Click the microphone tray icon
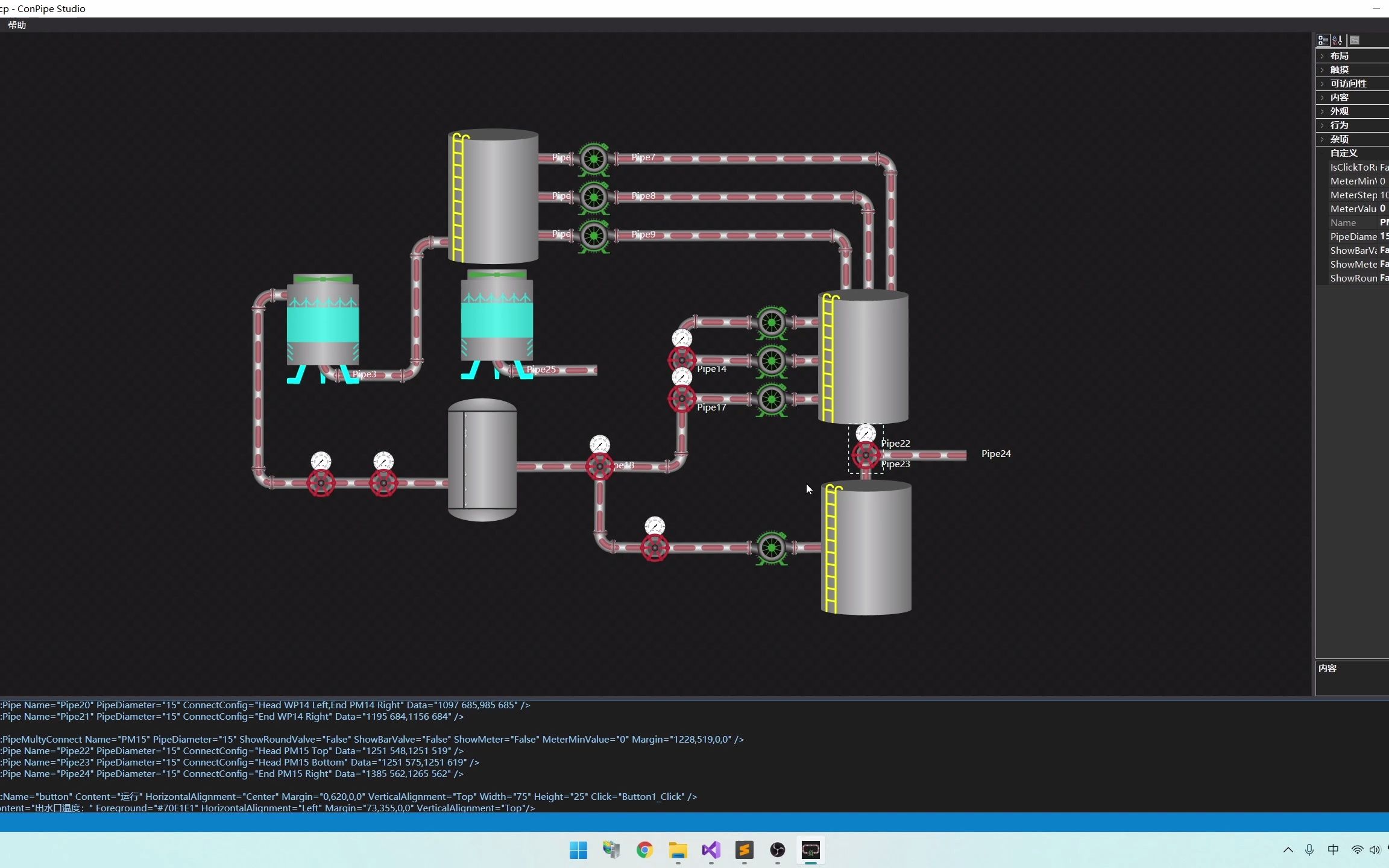Viewport: 1389px width, 868px height. pos(1309,850)
